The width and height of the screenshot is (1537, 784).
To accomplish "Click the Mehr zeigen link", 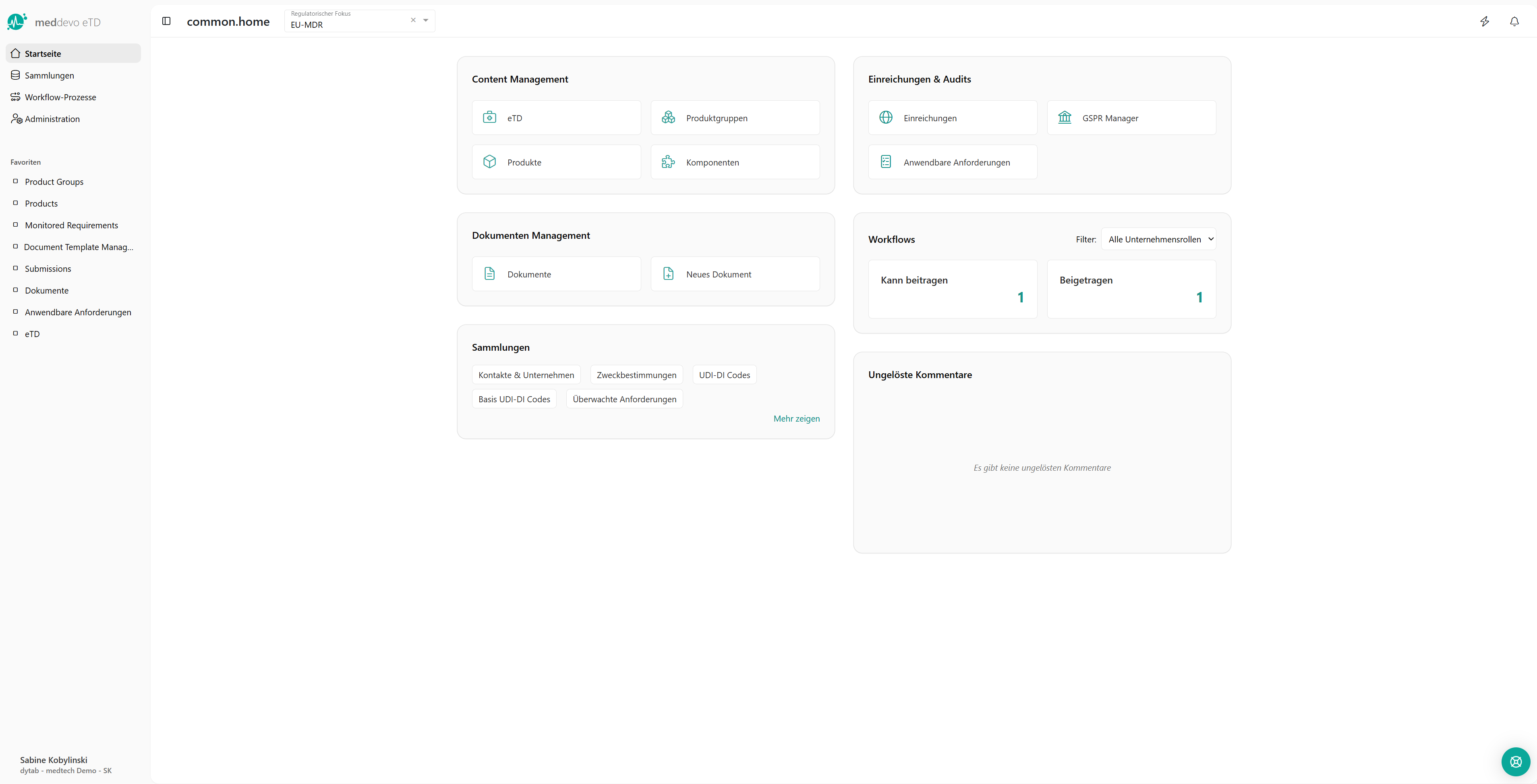I will (x=796, y=418).
